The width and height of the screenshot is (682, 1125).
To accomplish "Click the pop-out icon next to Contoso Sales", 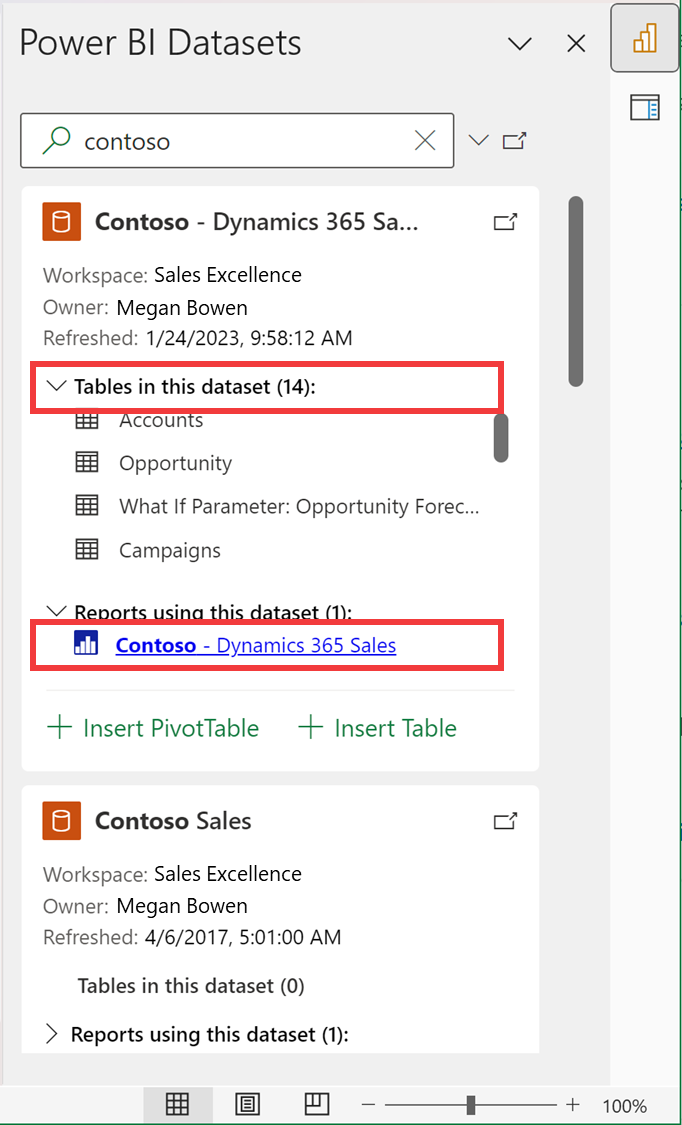I will pos(505,820).
